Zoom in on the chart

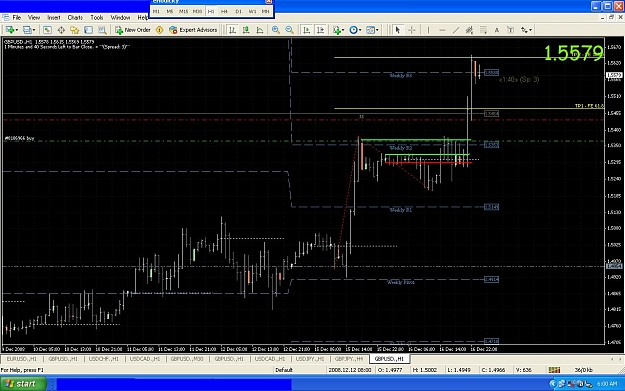click(275, 30)
